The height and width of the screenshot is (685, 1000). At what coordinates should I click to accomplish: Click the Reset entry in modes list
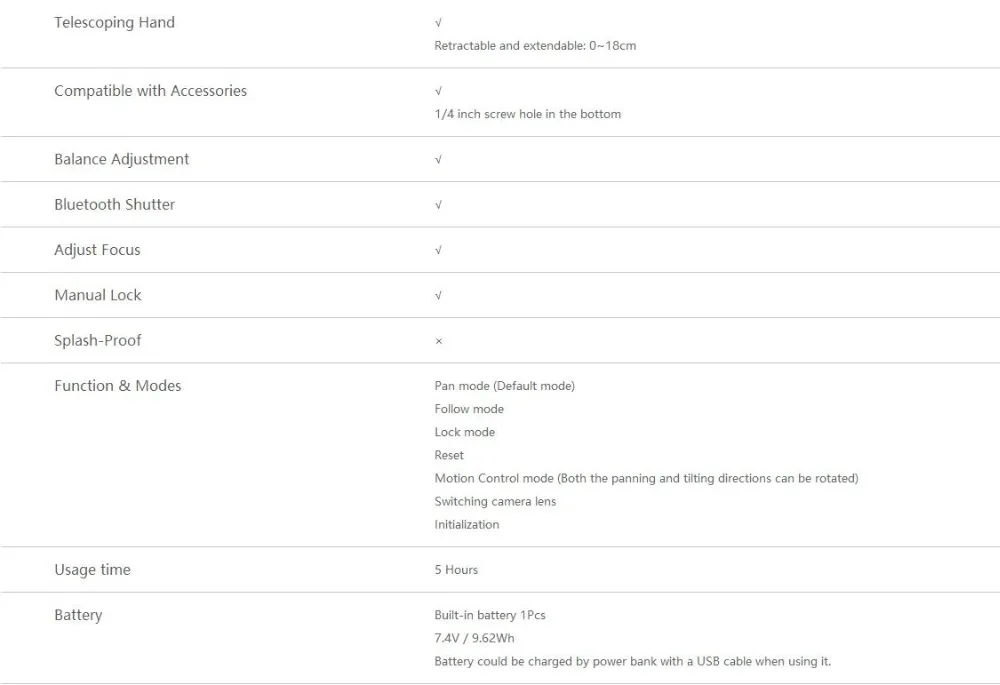pyautogui.click(x=449, y=455)
